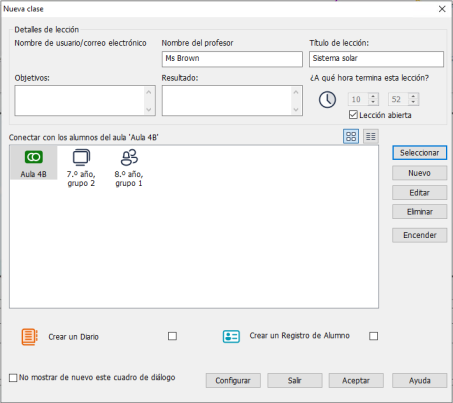Check No mostrar de nuevo este cuadro

13,378
